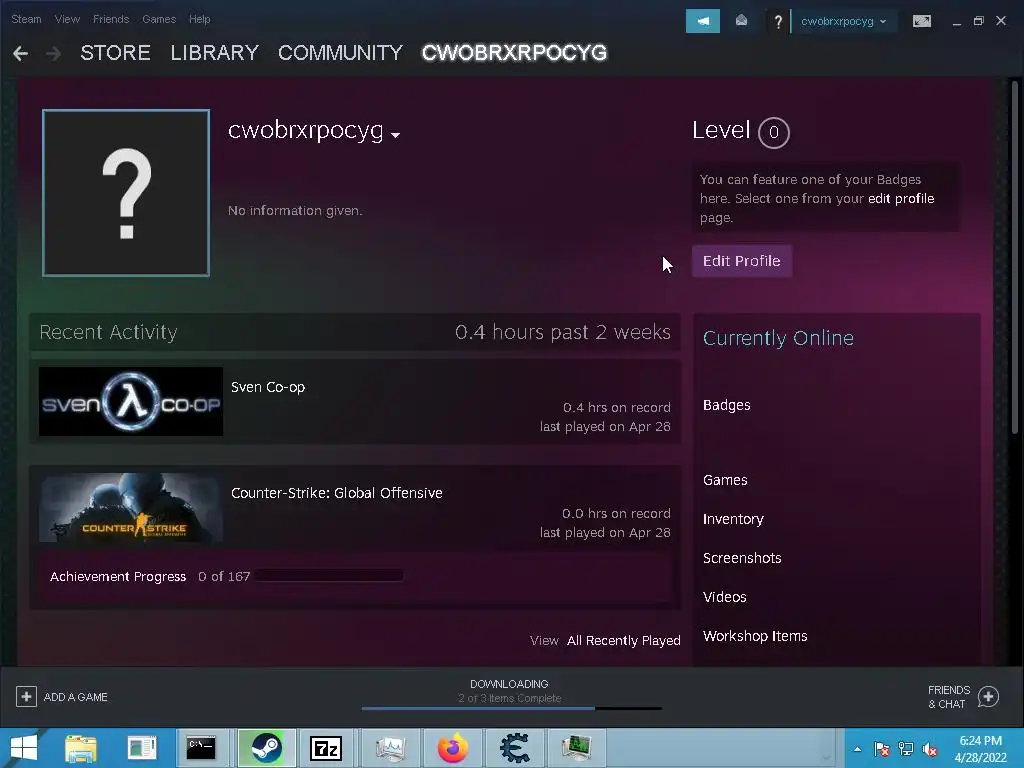This screenshot has width=1024, height=768.
Task: Open the Windows Start menu
Action: coord(24,748)
